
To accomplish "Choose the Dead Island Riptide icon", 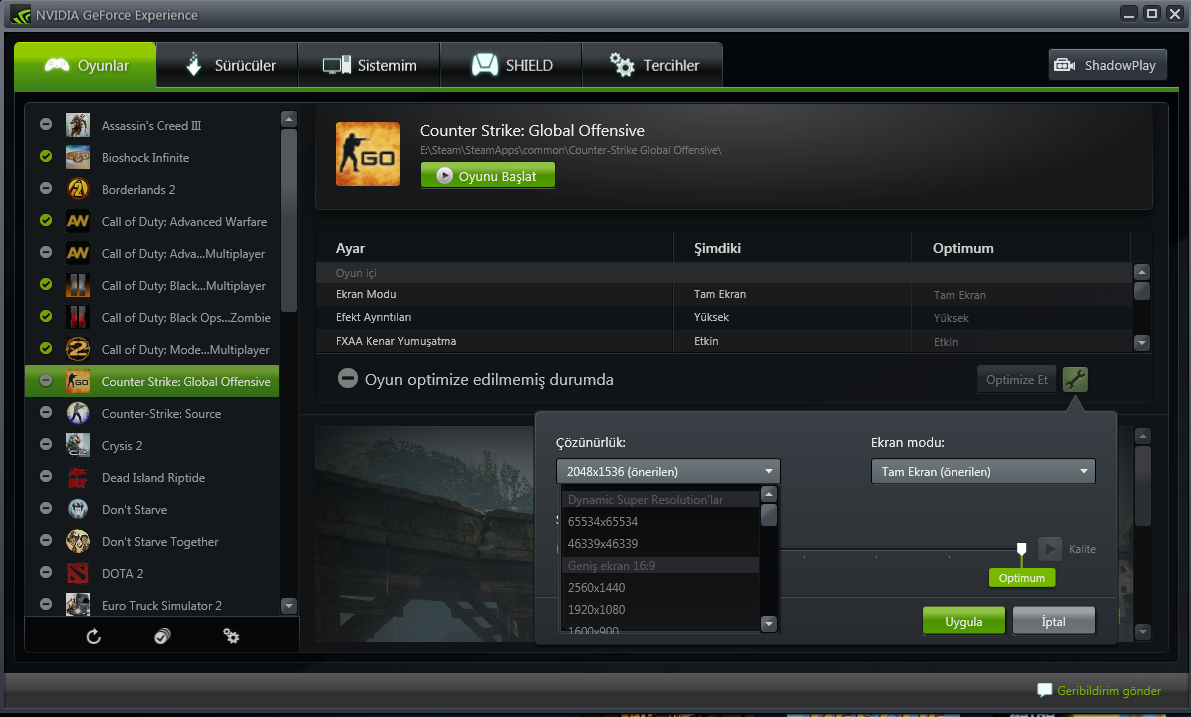I will [x=77, y=477].
